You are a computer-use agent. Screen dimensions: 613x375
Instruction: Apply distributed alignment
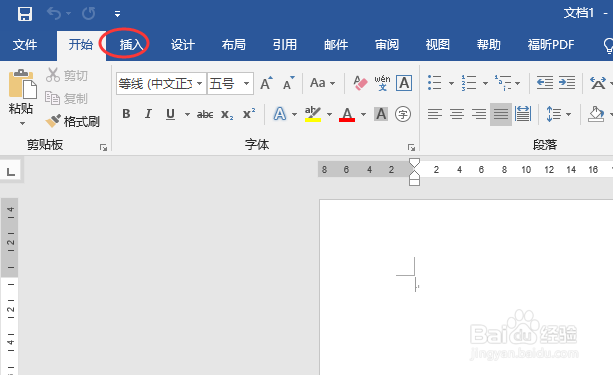click(x=523, y=114)
